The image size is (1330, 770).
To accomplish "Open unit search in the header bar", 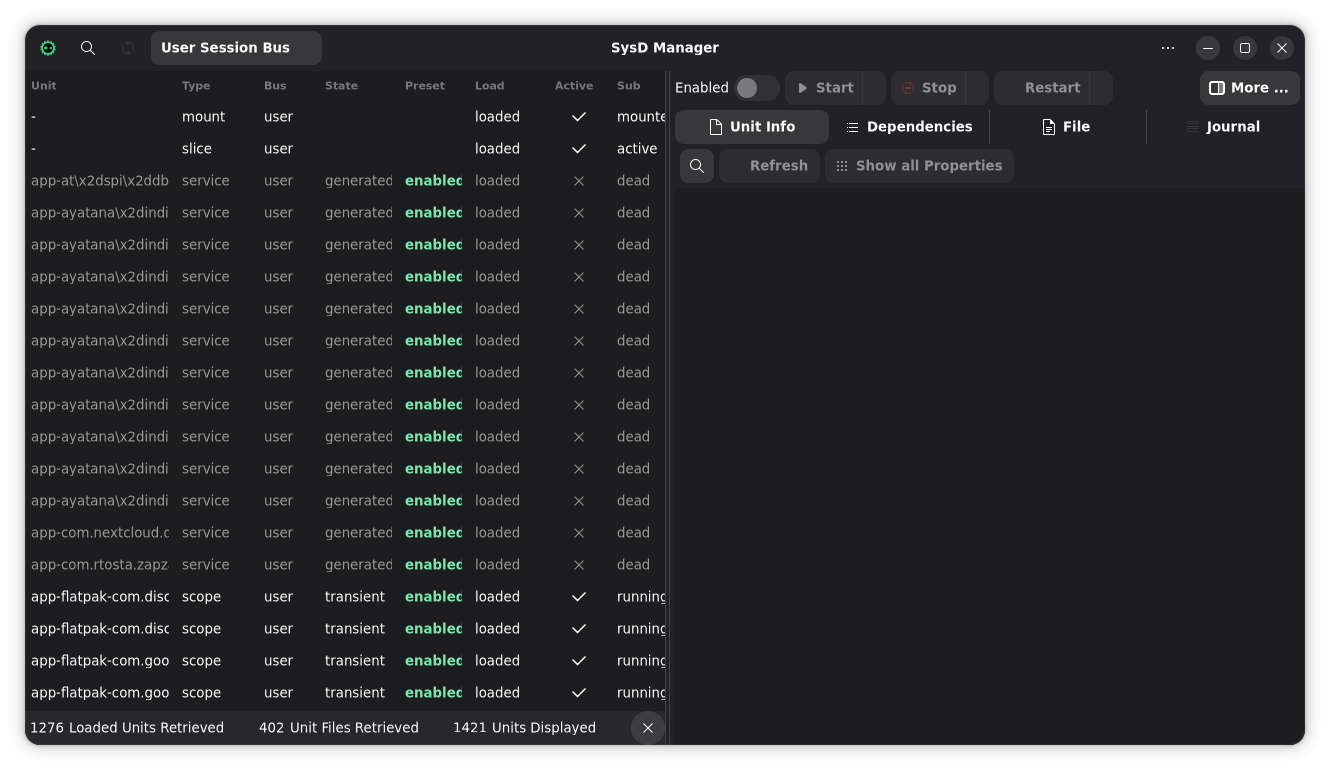I will (88, 48).
